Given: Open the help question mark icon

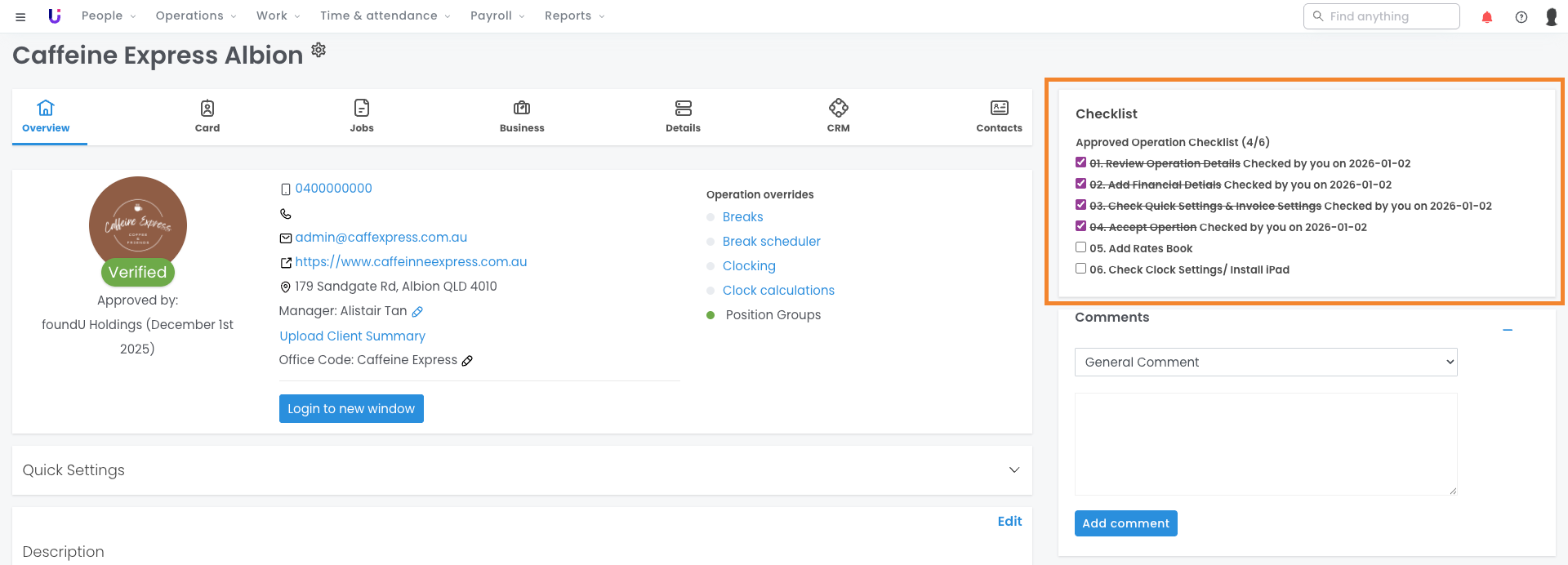Looking at the screenshot, I should 1521,17.
